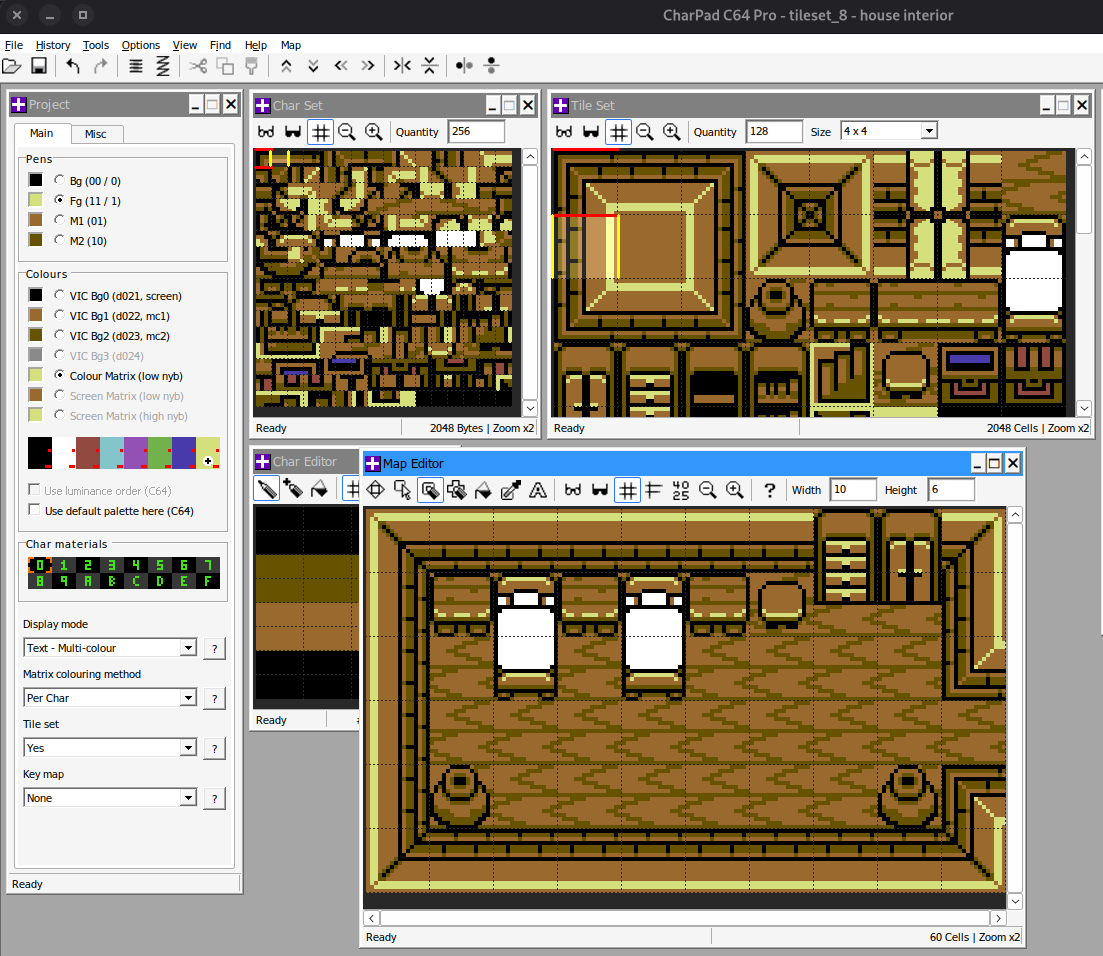Image resolution: width=1103 pixels, height=956 pixels.
Task: Click the undo arrow in main toolbar
Action: tap(73, 66)
